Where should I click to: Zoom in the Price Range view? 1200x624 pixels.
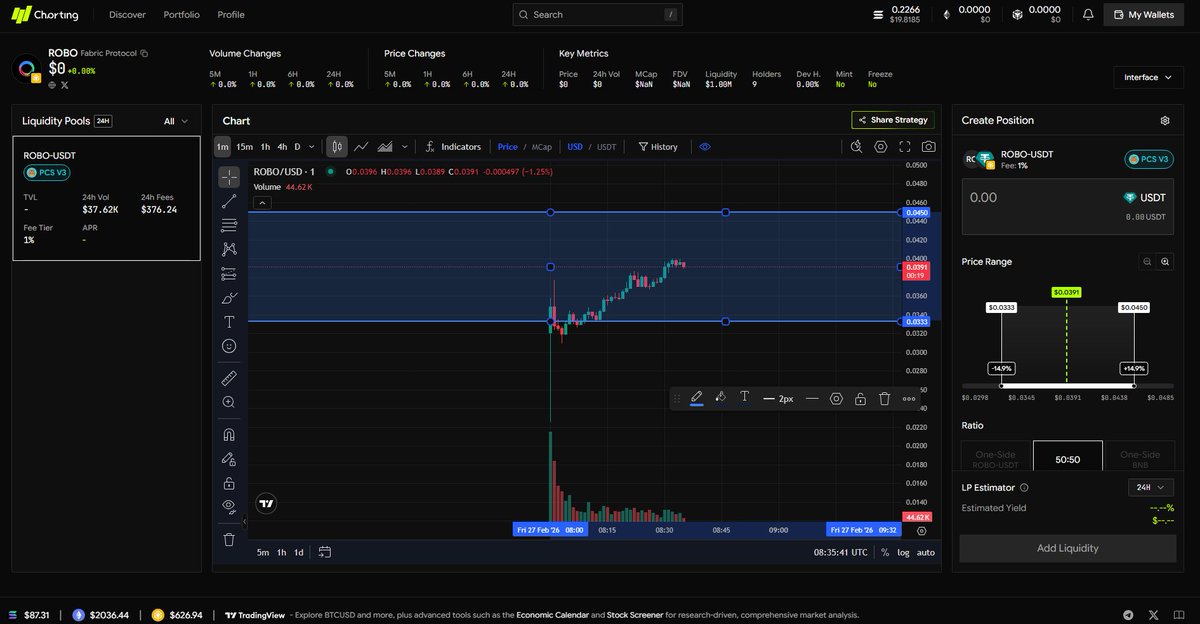[x=1165, y=262]
